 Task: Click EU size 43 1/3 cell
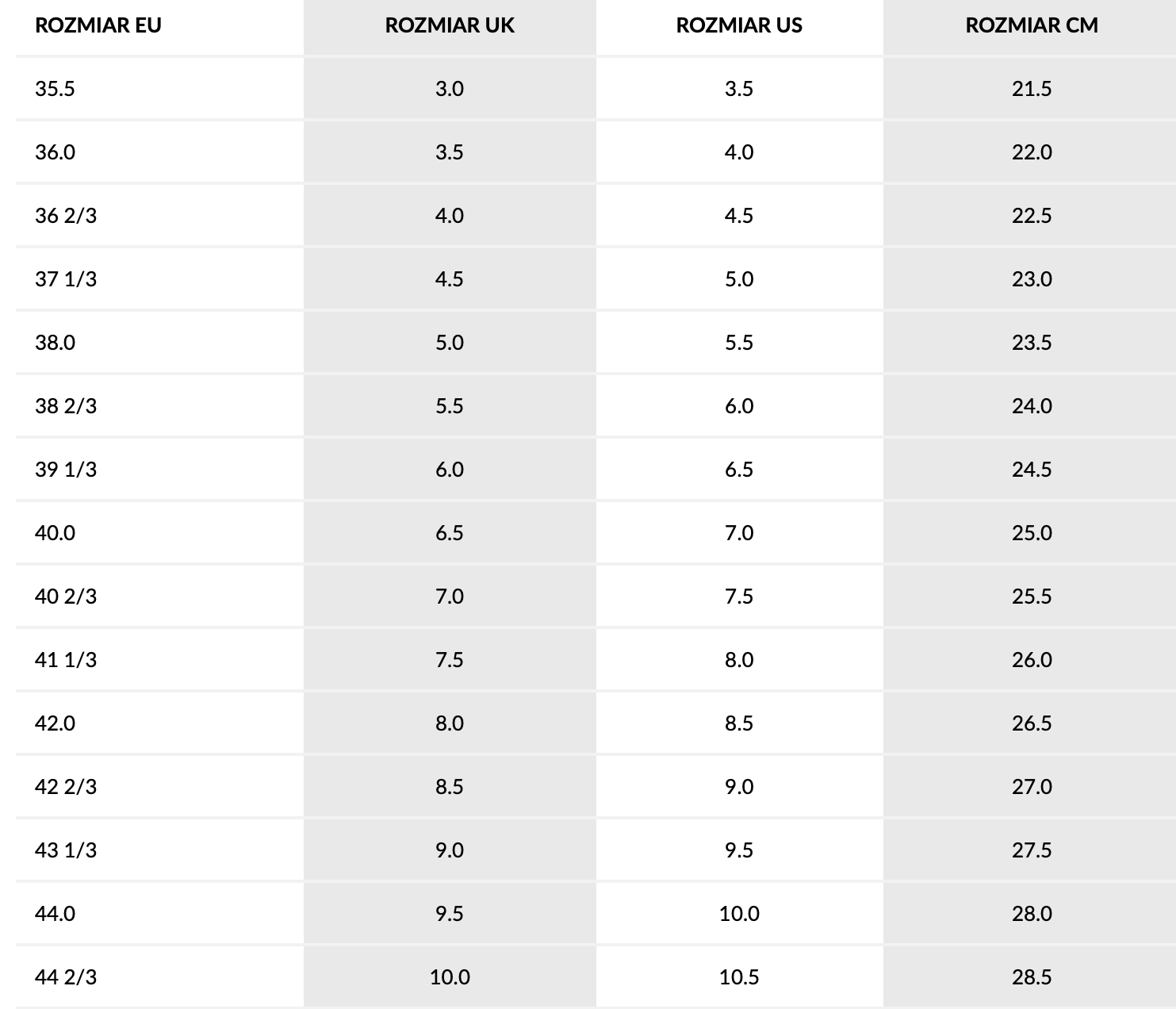click(x=66, y=850)
